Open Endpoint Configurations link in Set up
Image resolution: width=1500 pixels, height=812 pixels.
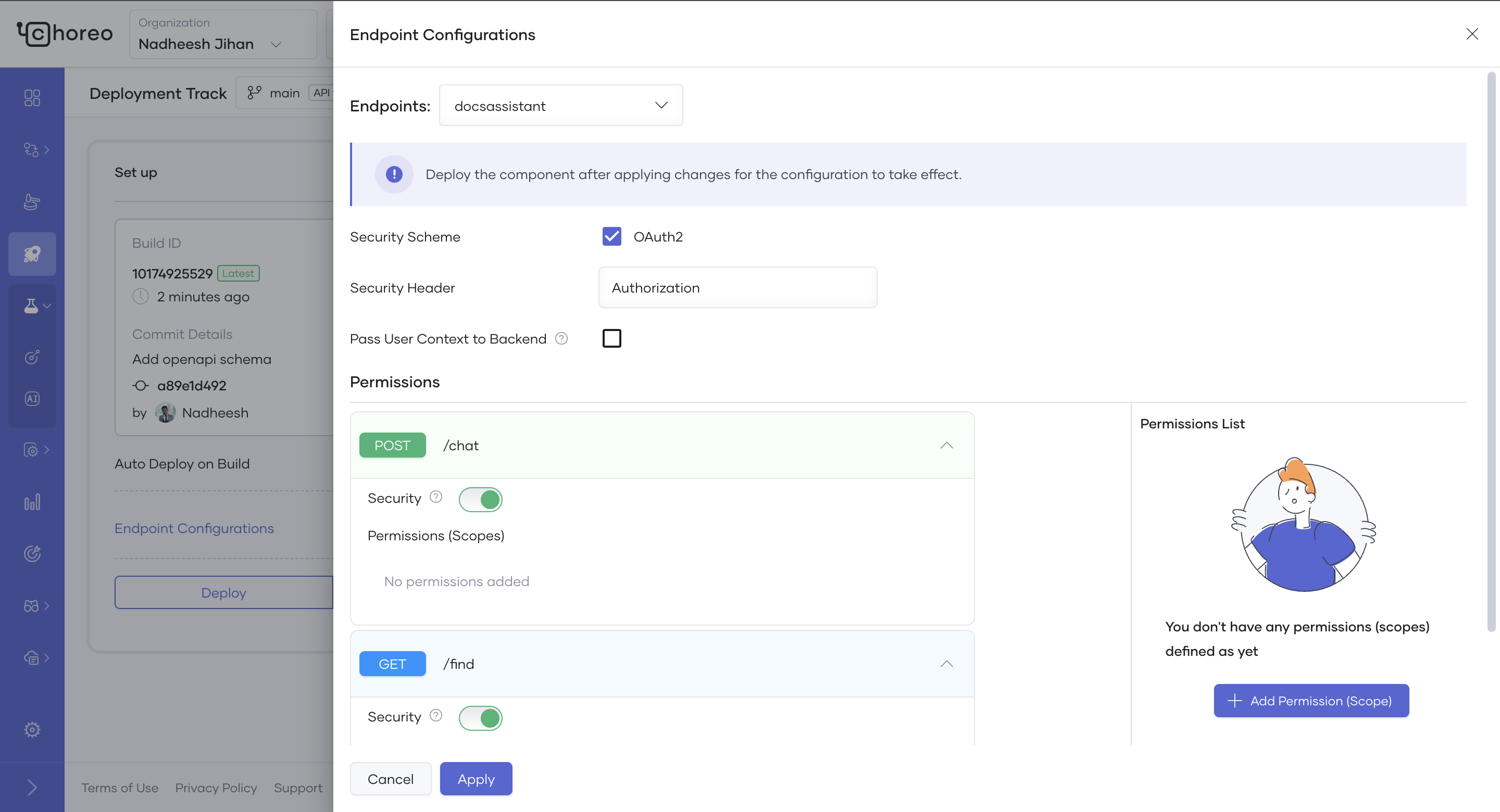[194, 528]
